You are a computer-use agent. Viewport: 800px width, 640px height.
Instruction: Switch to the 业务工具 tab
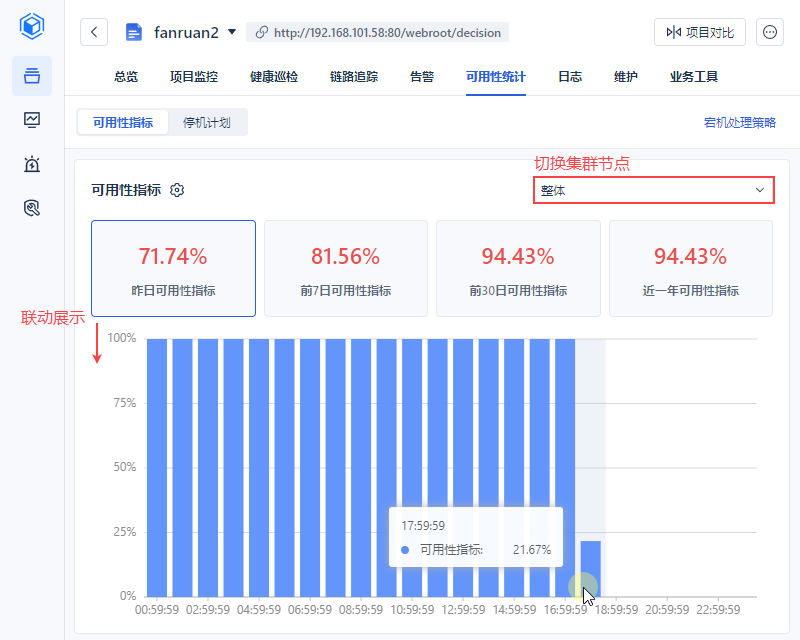[x=694, y=77]
